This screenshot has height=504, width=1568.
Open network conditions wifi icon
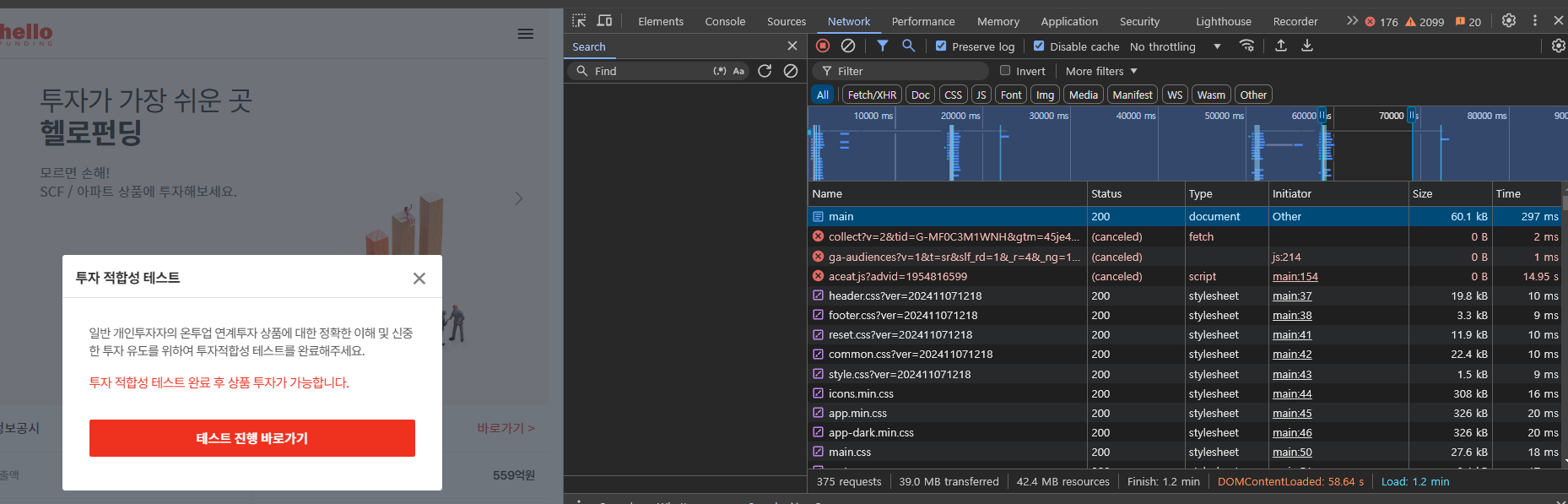click(x=1246, y=46)
